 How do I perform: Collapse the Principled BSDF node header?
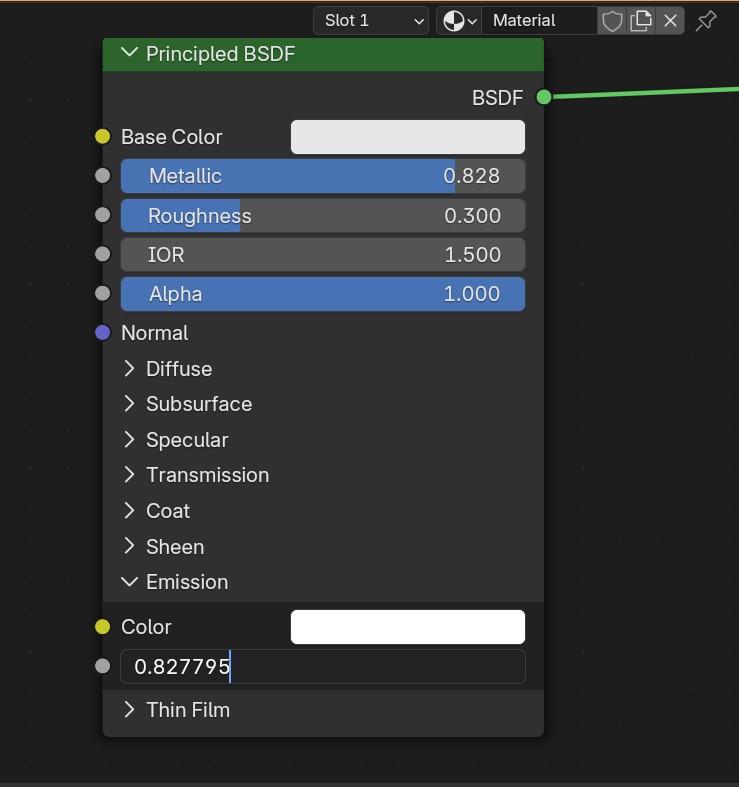point(129,54)
